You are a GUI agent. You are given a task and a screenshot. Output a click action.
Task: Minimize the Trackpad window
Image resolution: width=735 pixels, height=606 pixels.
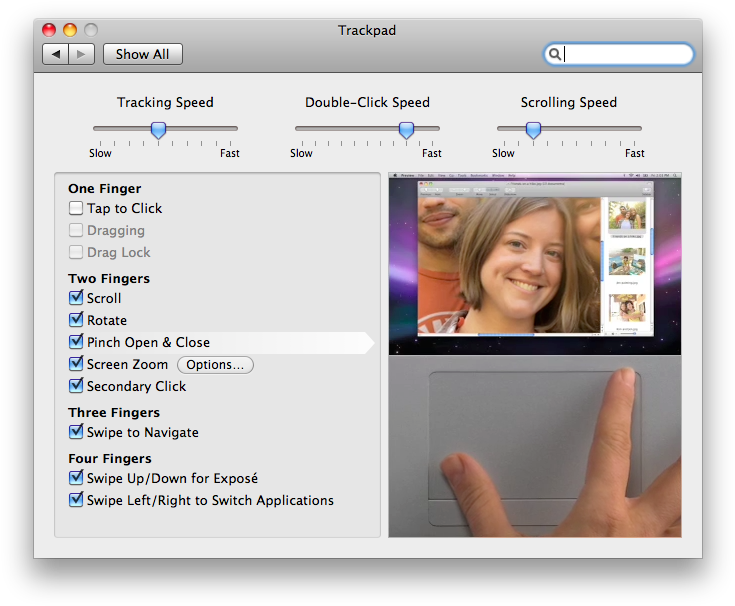(70, 30)
